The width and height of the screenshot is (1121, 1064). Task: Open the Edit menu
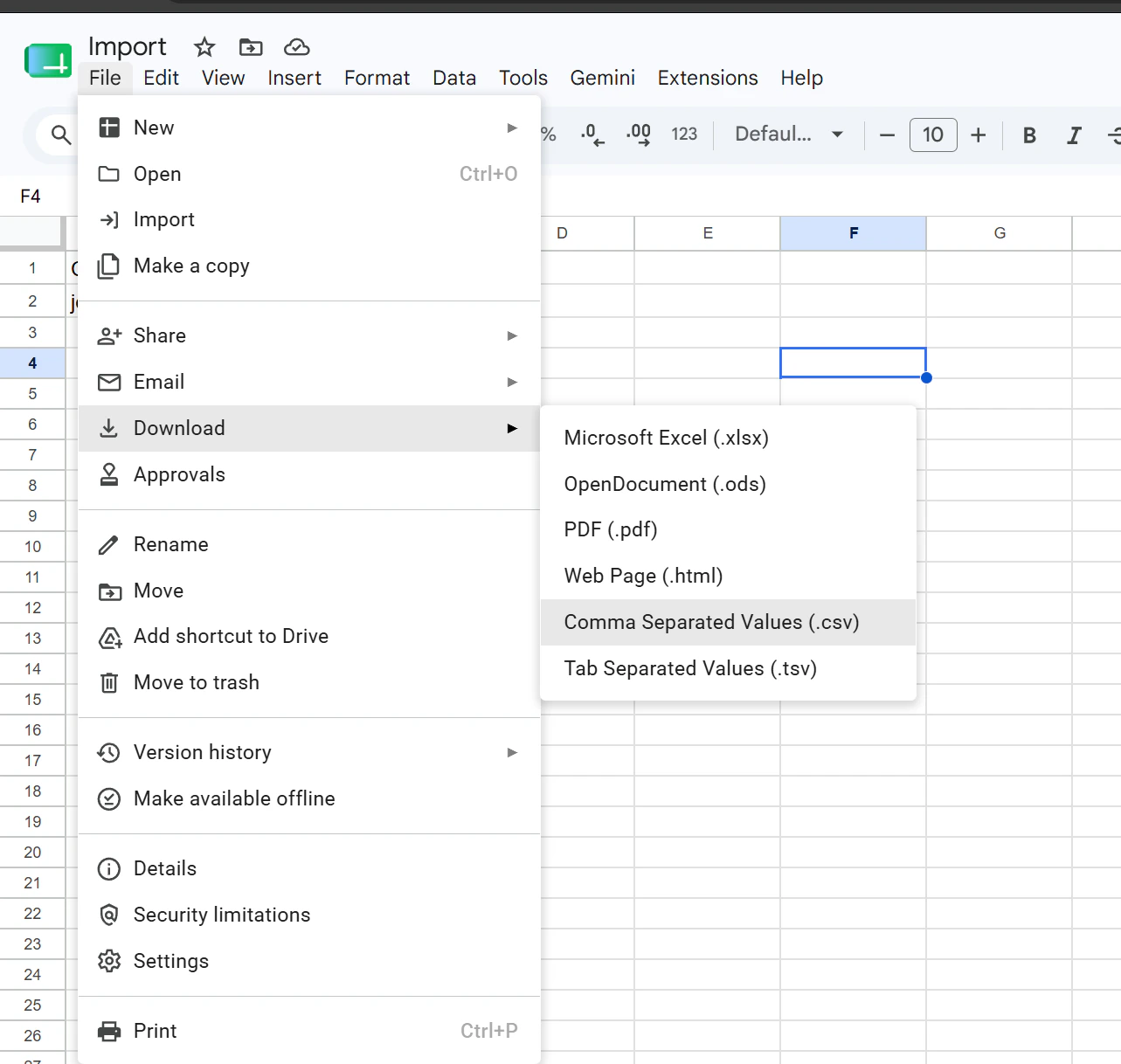coord(161,78)
